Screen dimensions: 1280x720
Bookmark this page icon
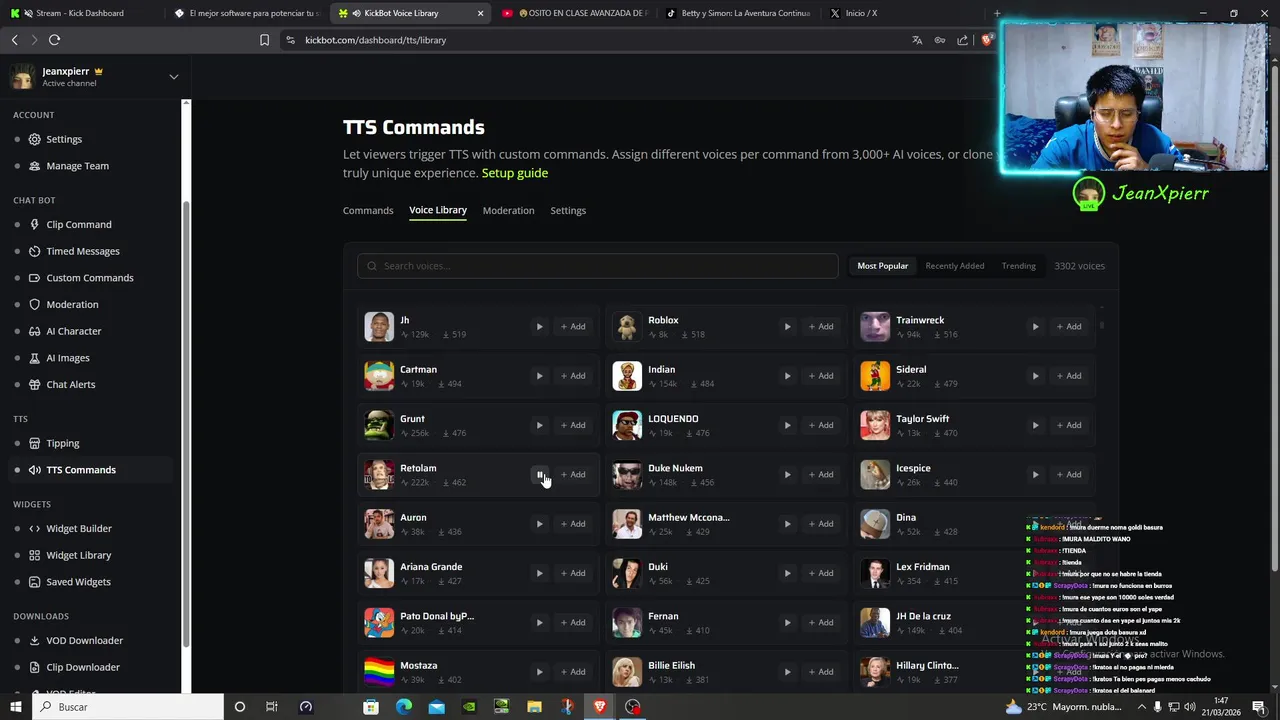coord(264,40)
